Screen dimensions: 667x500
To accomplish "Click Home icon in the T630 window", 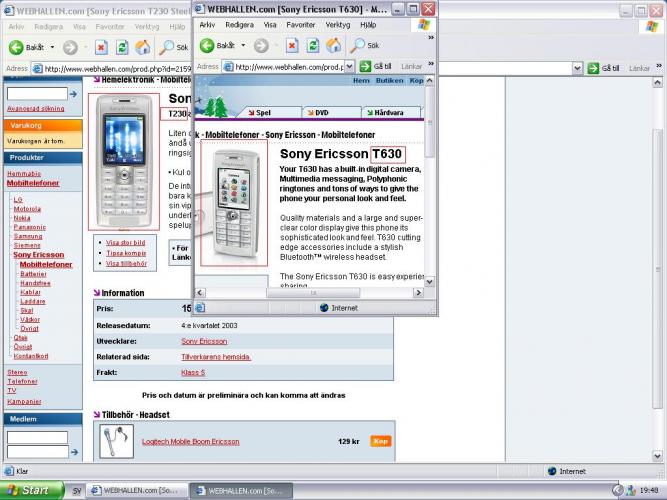I will tap(335, 45).
